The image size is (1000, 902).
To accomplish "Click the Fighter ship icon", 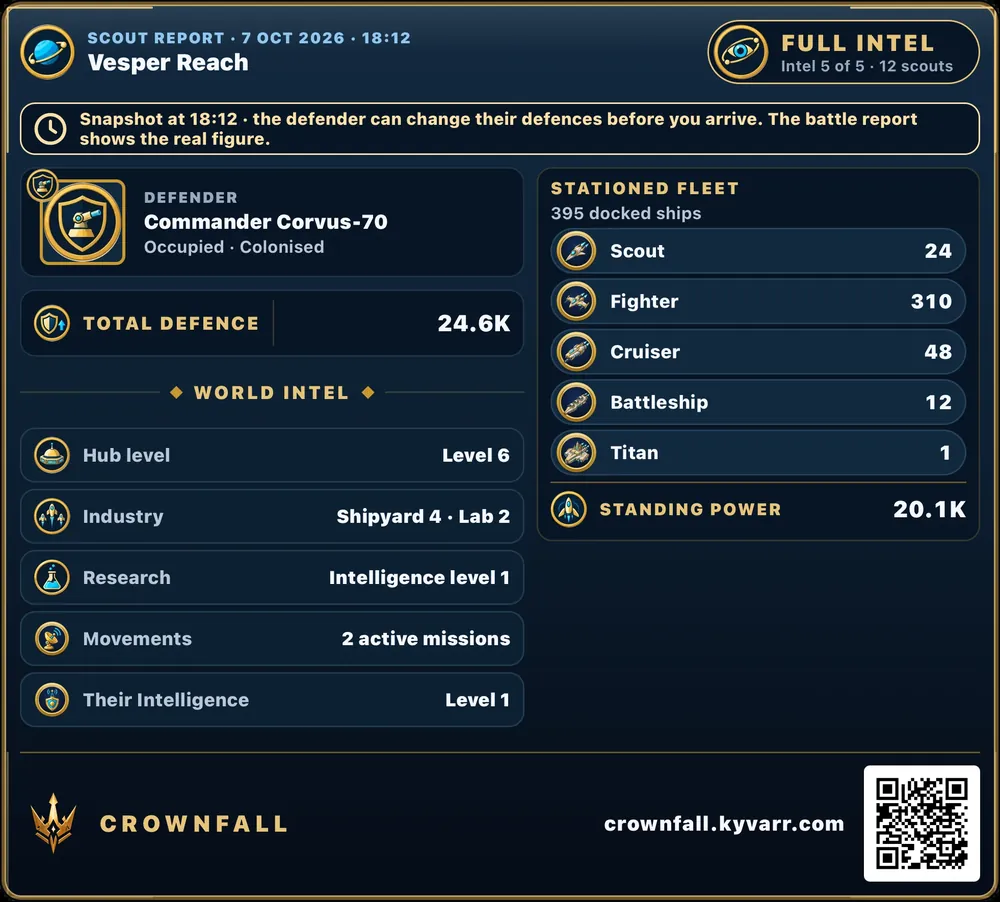I will 577,301.
